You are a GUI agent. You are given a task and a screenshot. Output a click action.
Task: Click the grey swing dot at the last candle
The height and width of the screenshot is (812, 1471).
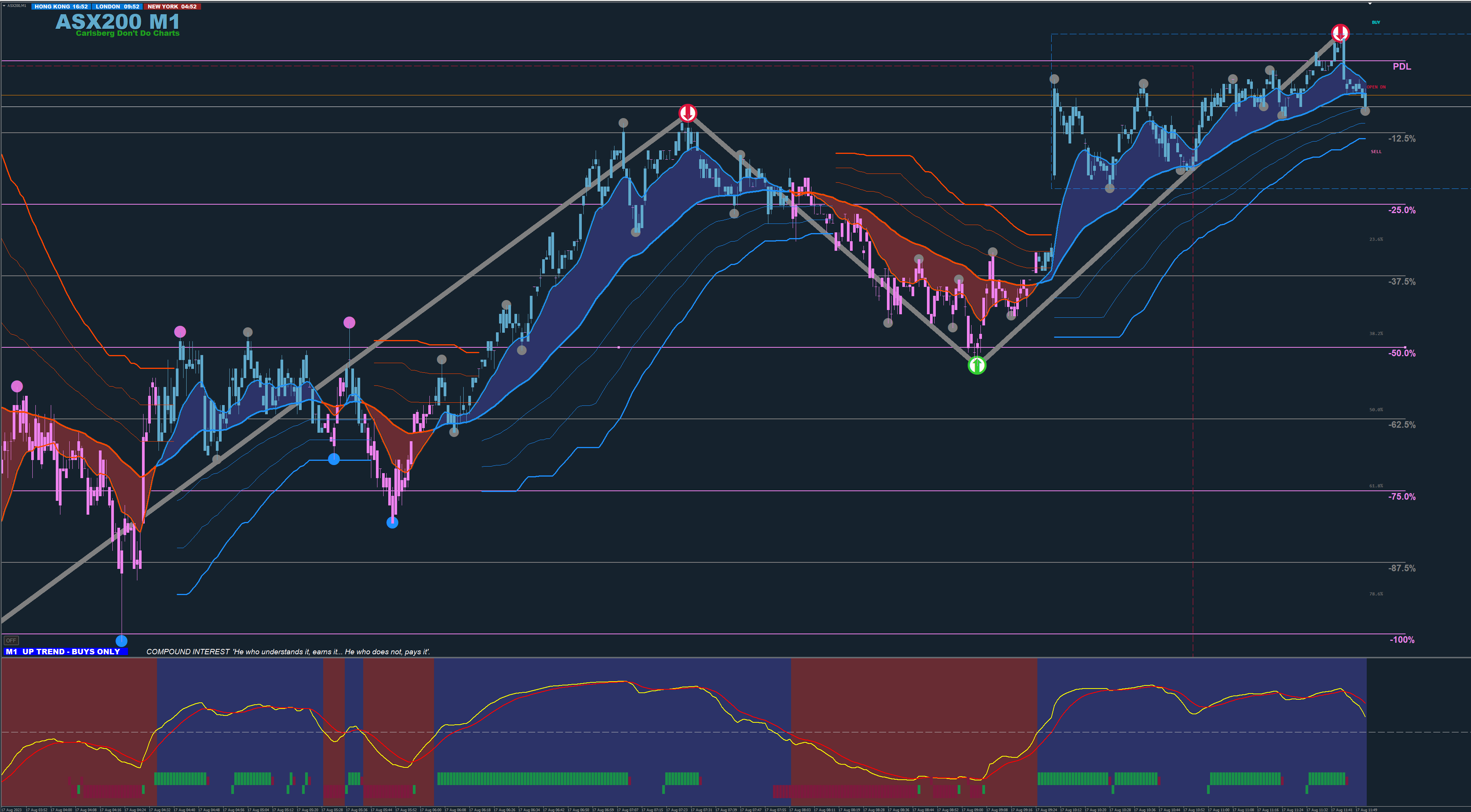coord(1365,111)
